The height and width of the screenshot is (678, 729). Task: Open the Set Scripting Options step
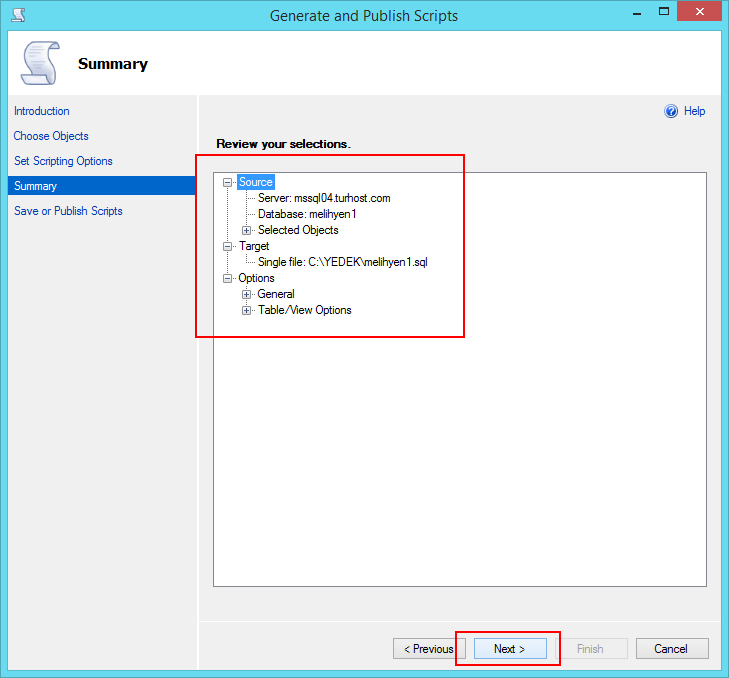tap(63, 161)
